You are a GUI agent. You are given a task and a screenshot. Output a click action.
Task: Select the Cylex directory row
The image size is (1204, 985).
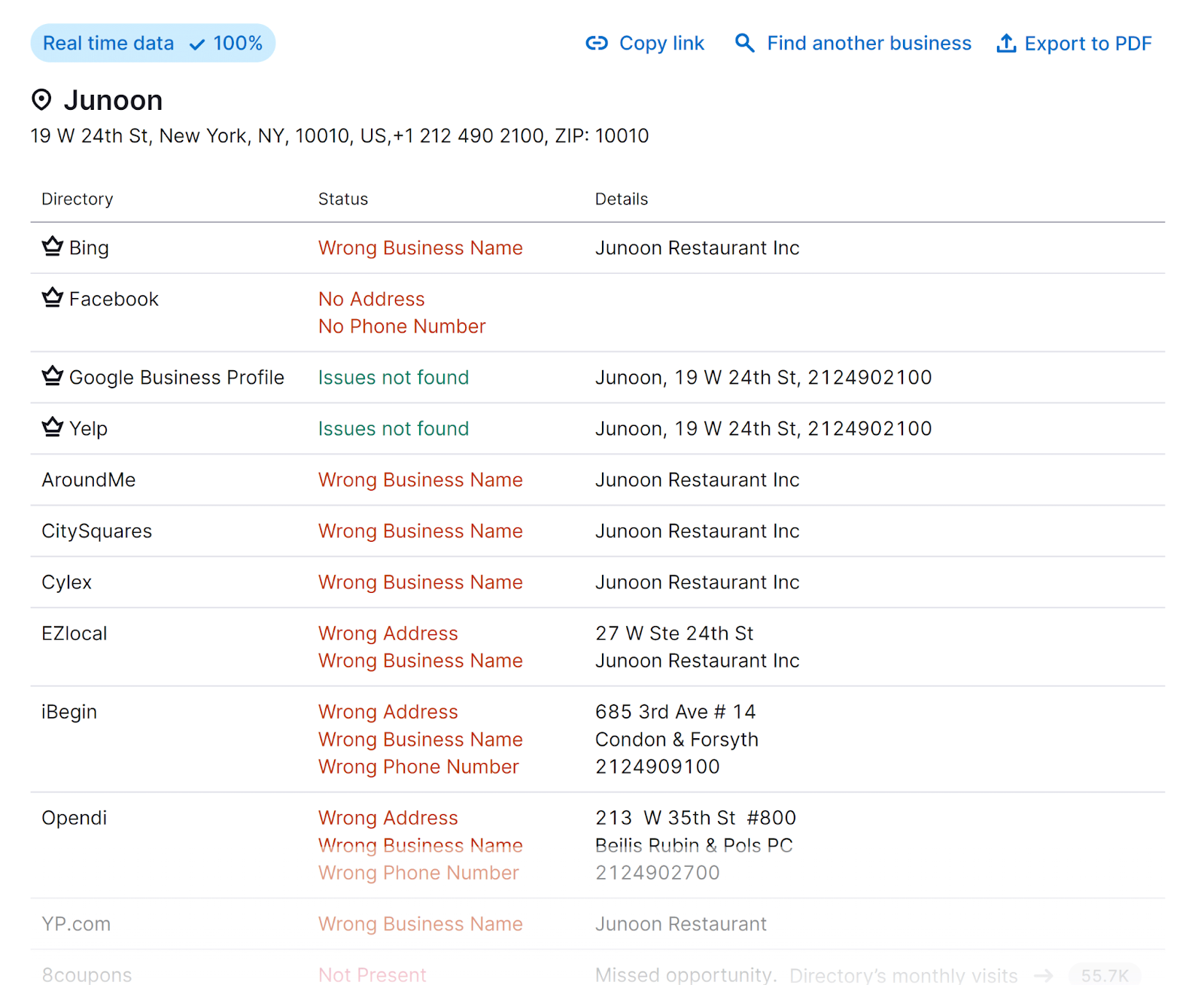click(597, 582)
